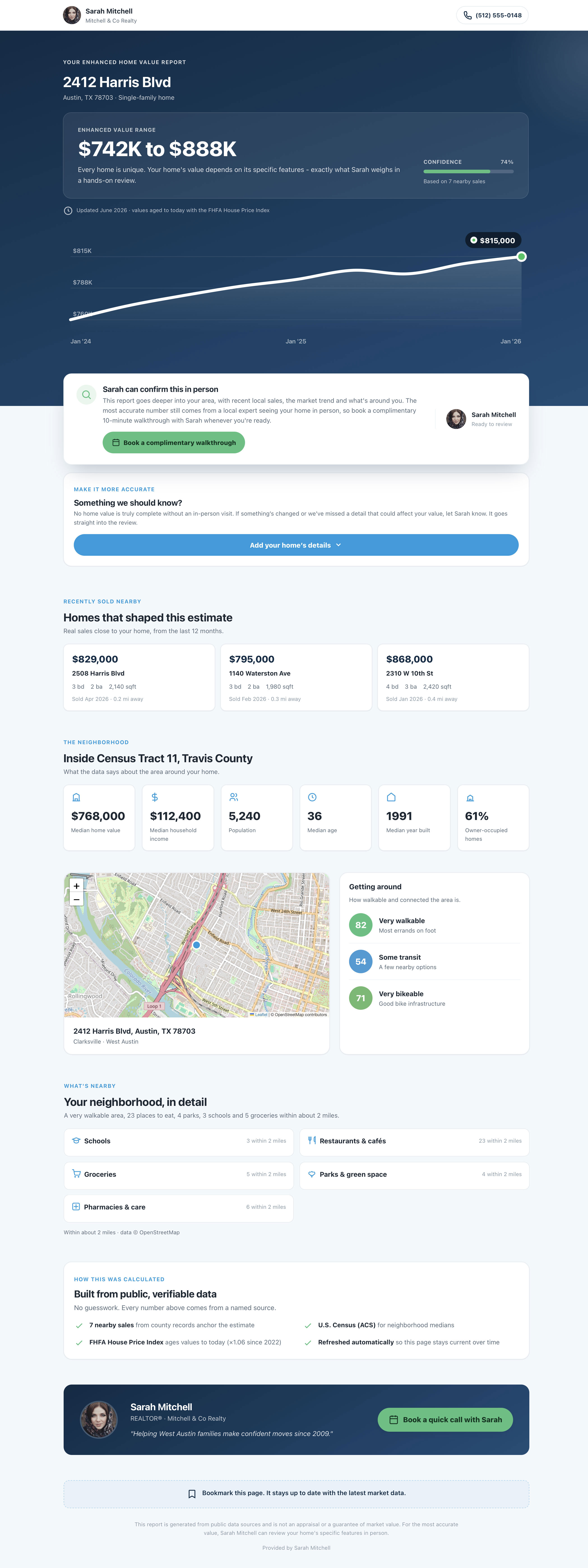
Task: Click the house icon above Median year built
Action: click(x=391, y=797)
